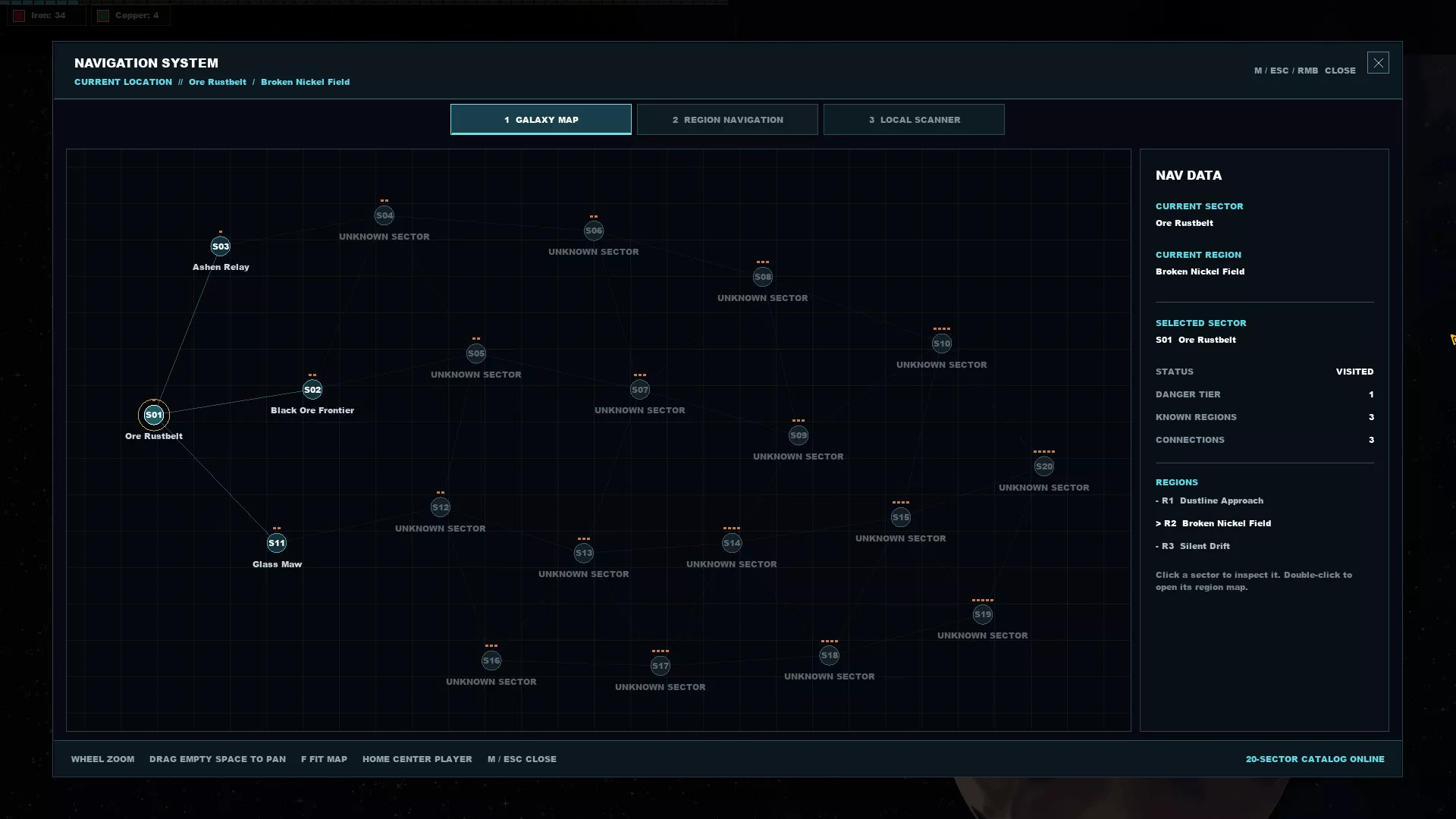The width and height of the screenshot is (1456, 819).
Task: Click Broken Nickel Field breadcrumb link
Action: coord(306,82)
